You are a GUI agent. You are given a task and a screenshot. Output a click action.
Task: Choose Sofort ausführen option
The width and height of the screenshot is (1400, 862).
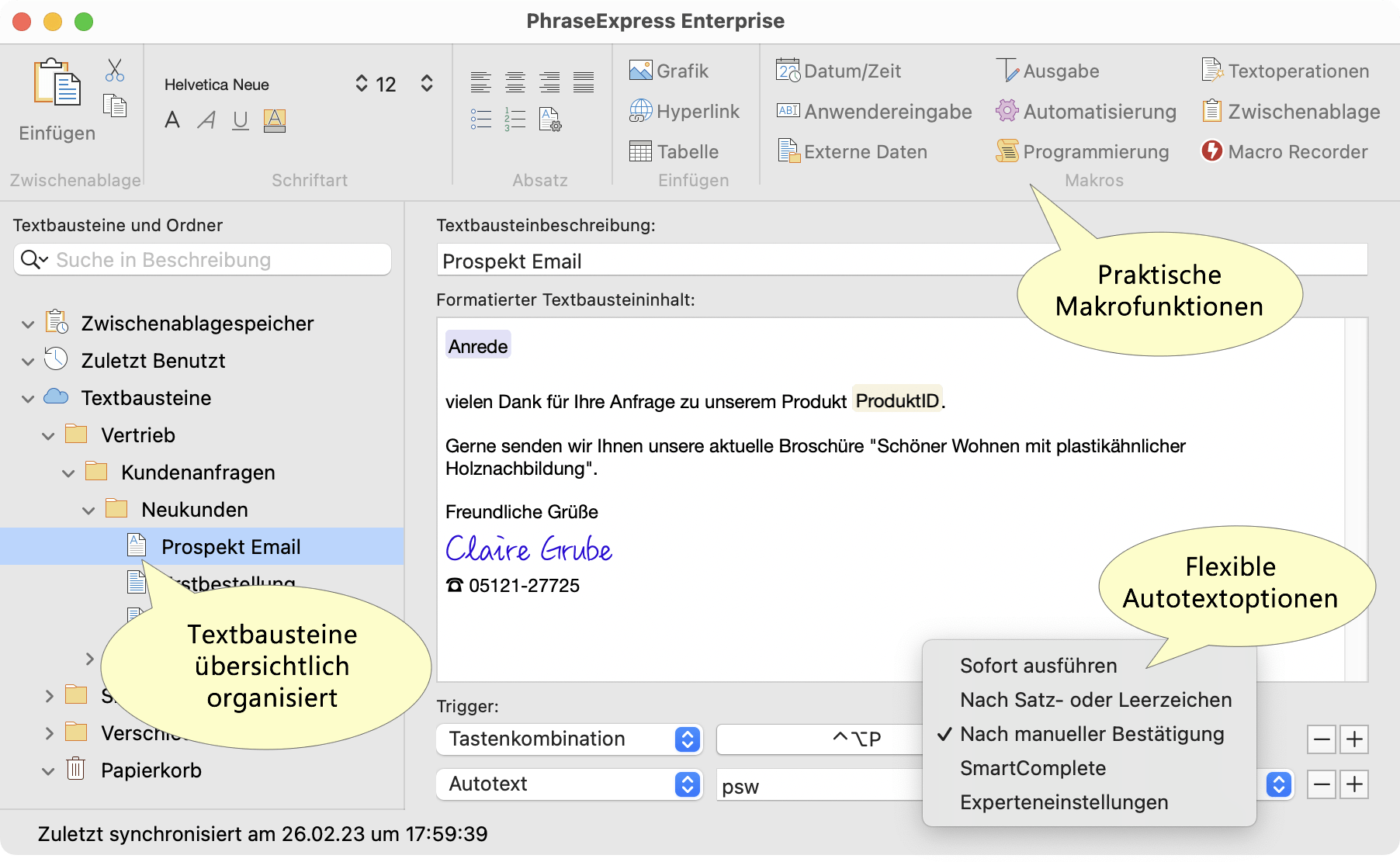[x=1089, y=666]
